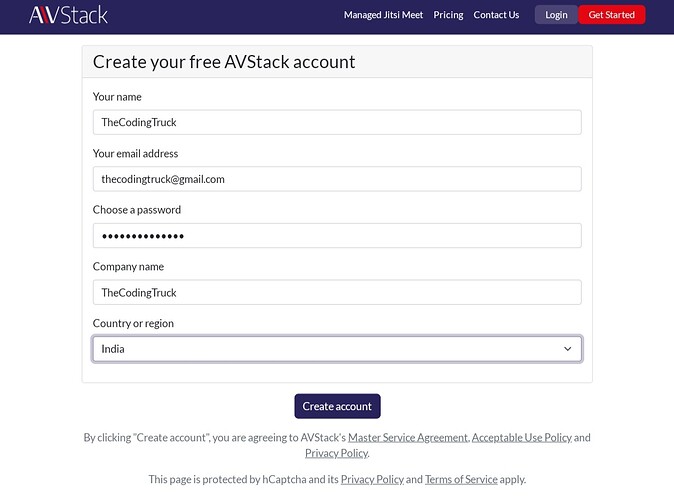
Task: Open the Pricing page
Action: pyautogui.click(x=448, y=15)
